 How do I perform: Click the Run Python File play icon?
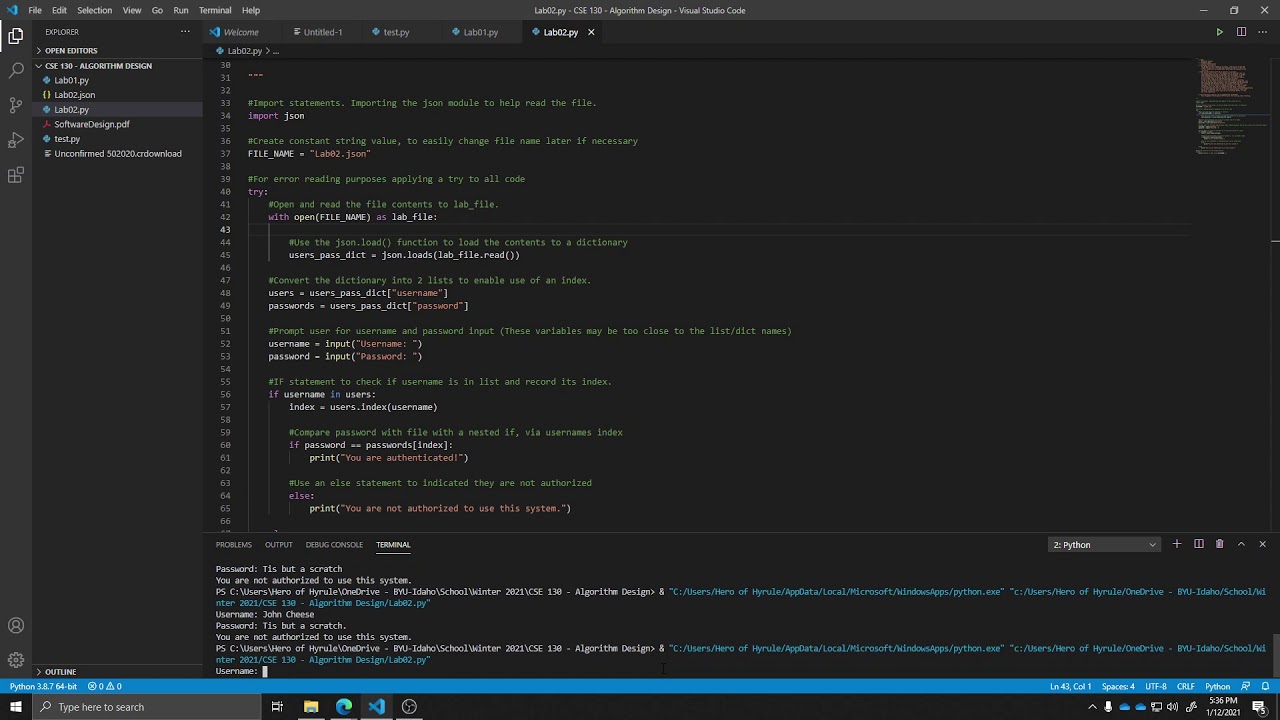[1219, 32]
